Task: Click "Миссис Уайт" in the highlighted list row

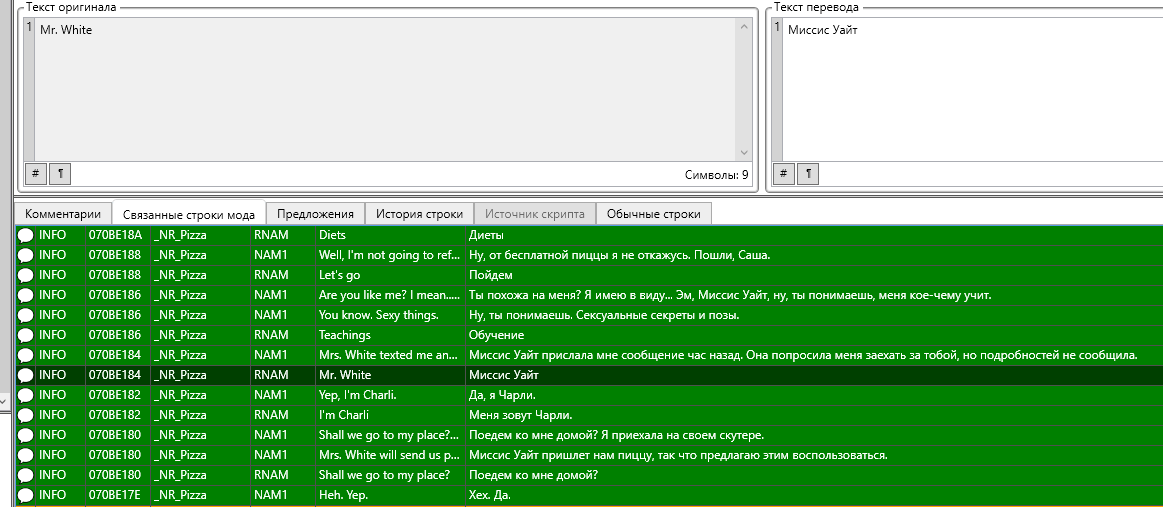Action: click(504, 375)
